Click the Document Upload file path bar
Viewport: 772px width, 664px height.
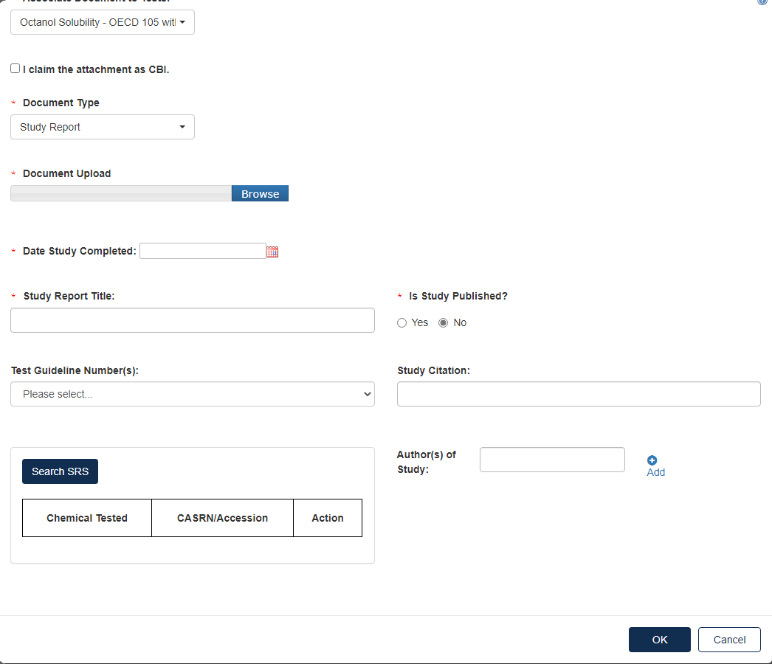[120, 194]
